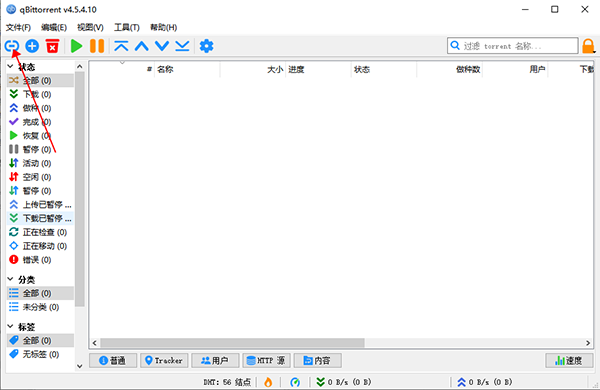Viewport: 600px width, 390px height.
Task: Click the torrent list horizontal scrollbar thumb
Action: click(x=232, y=343)
